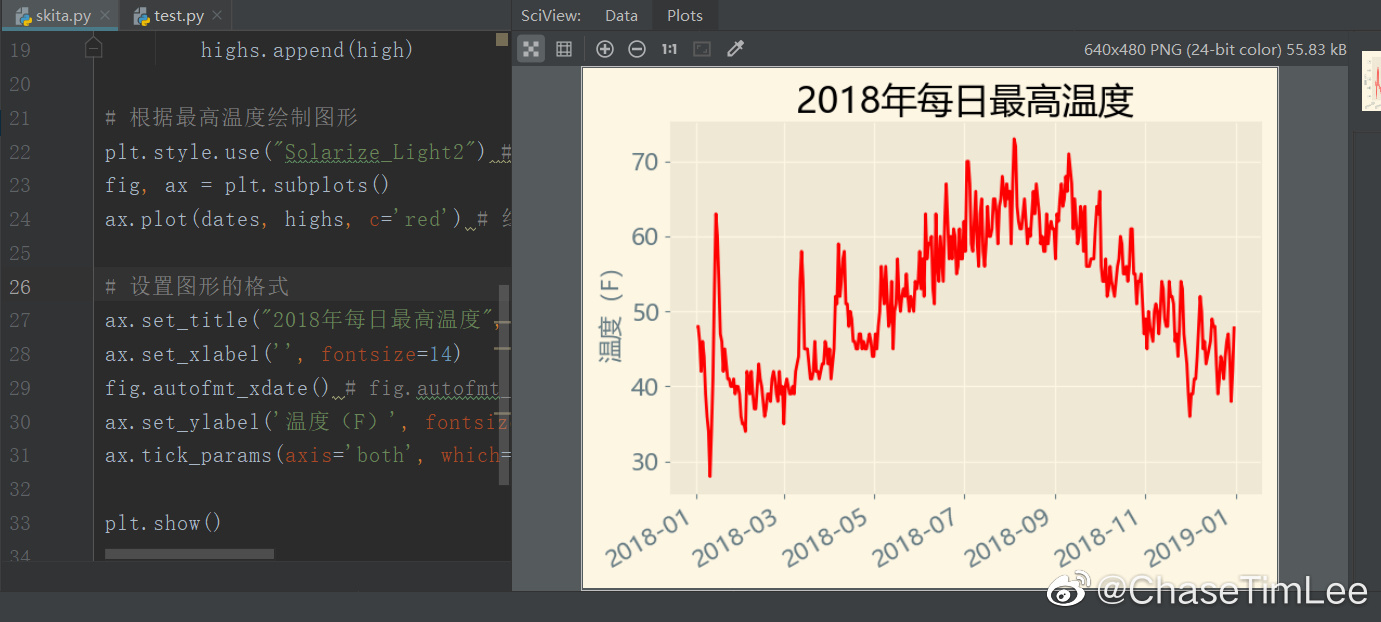The height and width of the screenshot is (622, 1381).
Task: Click the fig, ax = plt.subplots() line
Action: (247, 185)
